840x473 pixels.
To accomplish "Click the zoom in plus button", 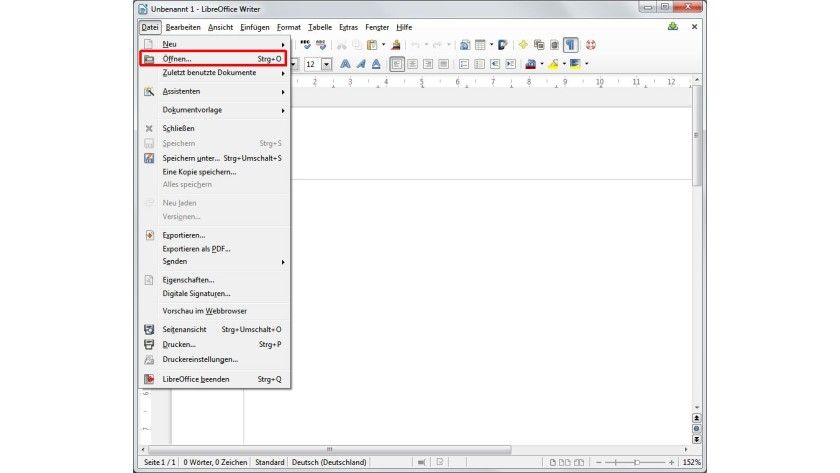I will [671, 462].
